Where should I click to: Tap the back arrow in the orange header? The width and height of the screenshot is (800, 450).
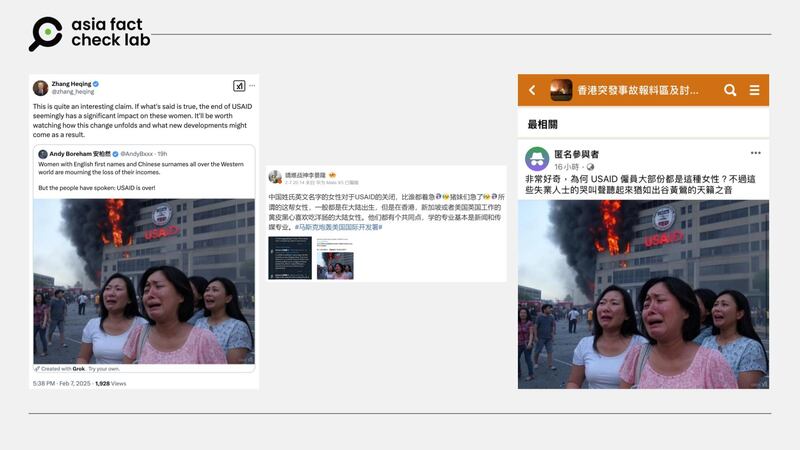pos(532,90)
